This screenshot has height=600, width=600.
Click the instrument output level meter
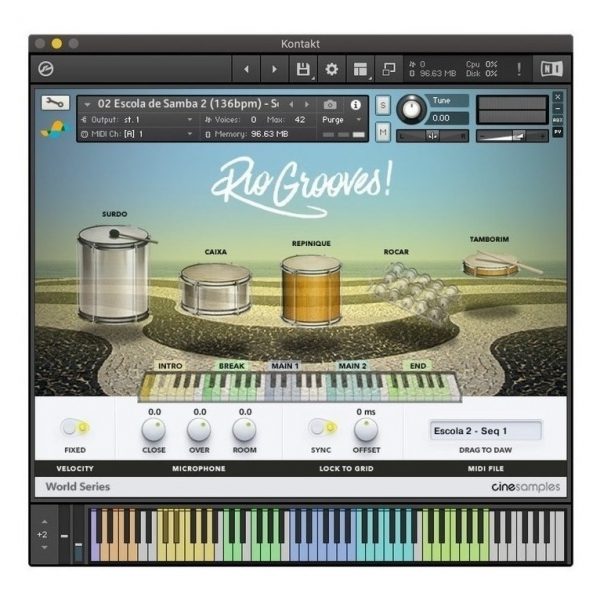(512, 110)
